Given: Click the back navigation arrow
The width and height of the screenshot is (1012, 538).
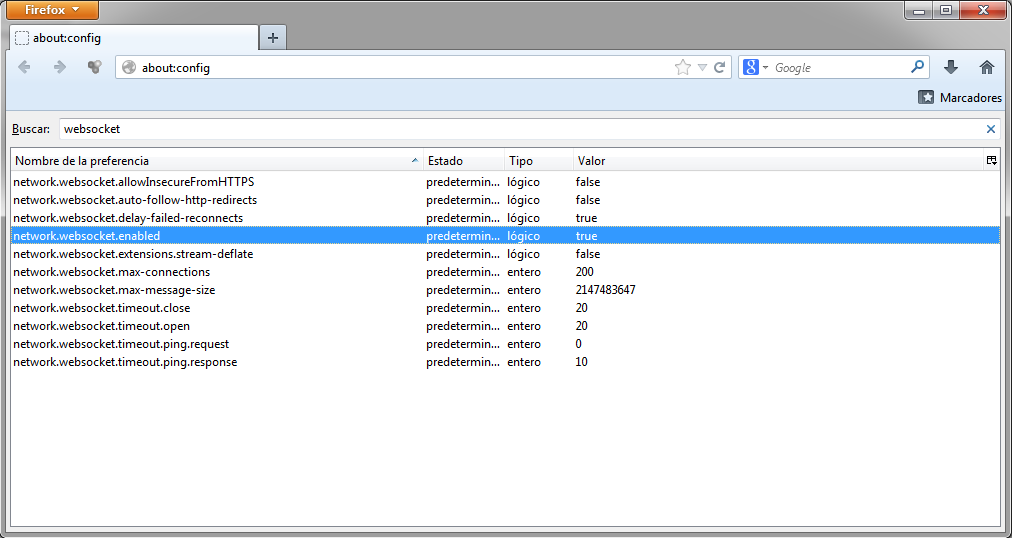Looking at the screenshot, I should click(x=25, y=67).
